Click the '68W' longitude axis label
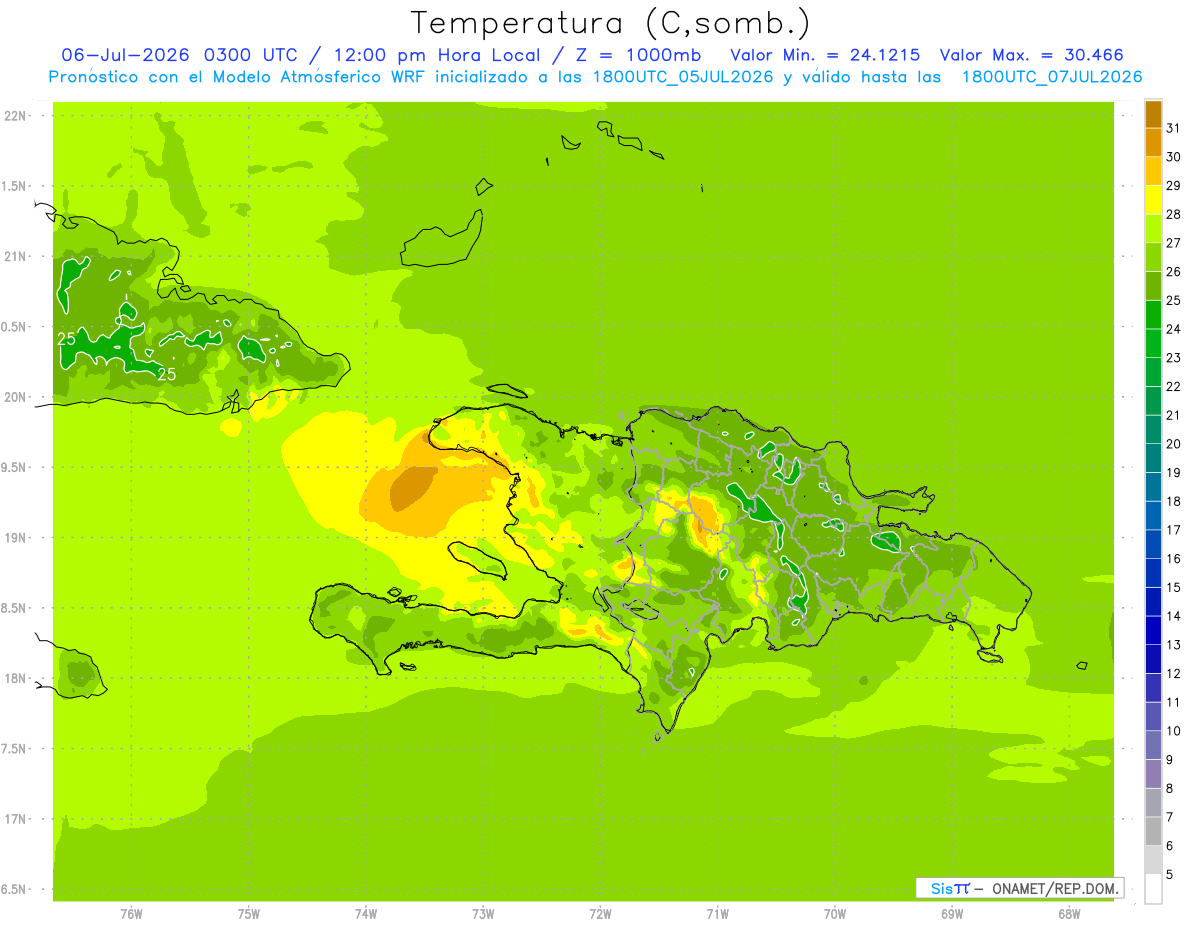This screenshot has height=927, width=1200. pyautogui.click(x=1069, y=913)
